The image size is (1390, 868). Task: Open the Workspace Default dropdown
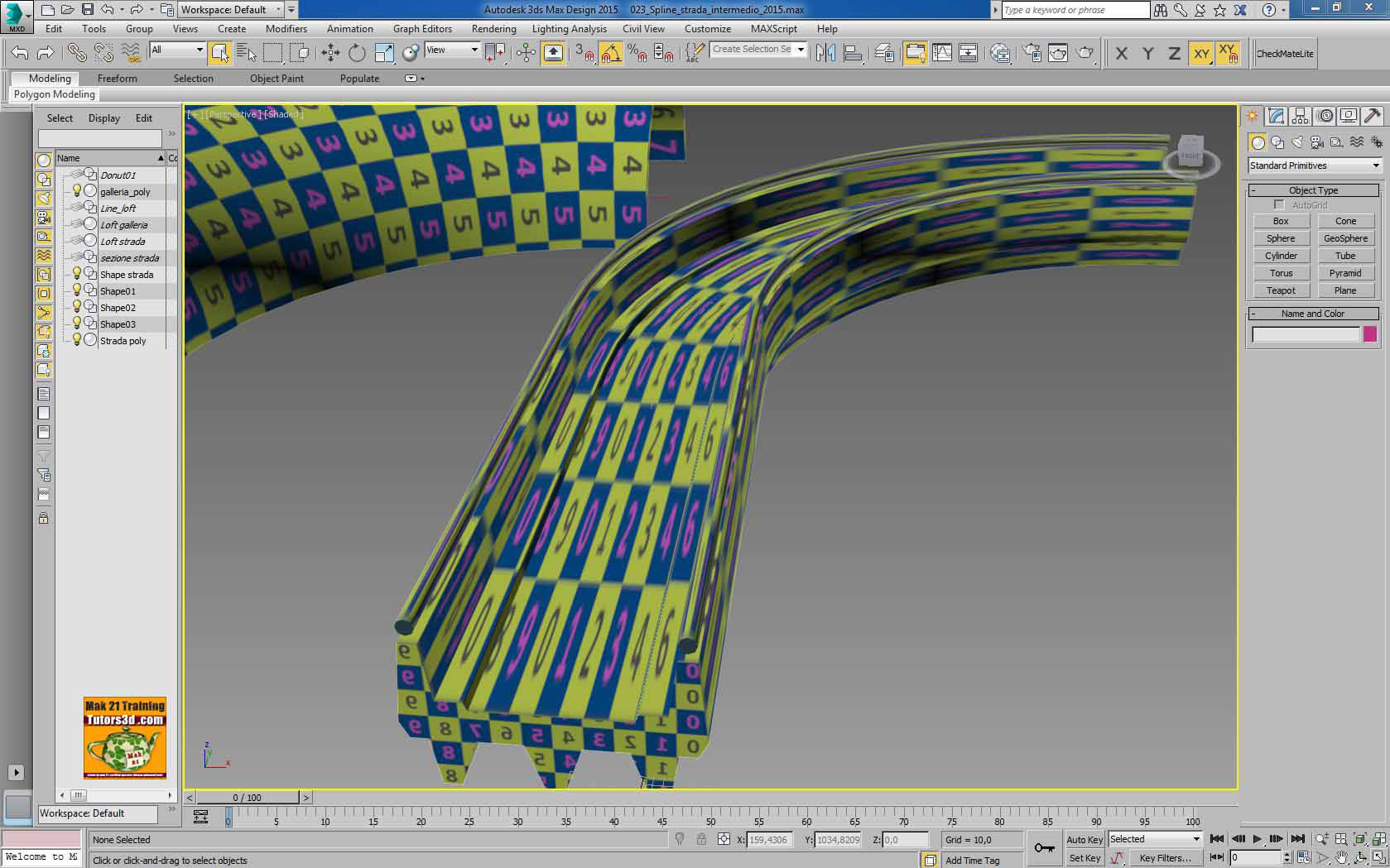230,10
